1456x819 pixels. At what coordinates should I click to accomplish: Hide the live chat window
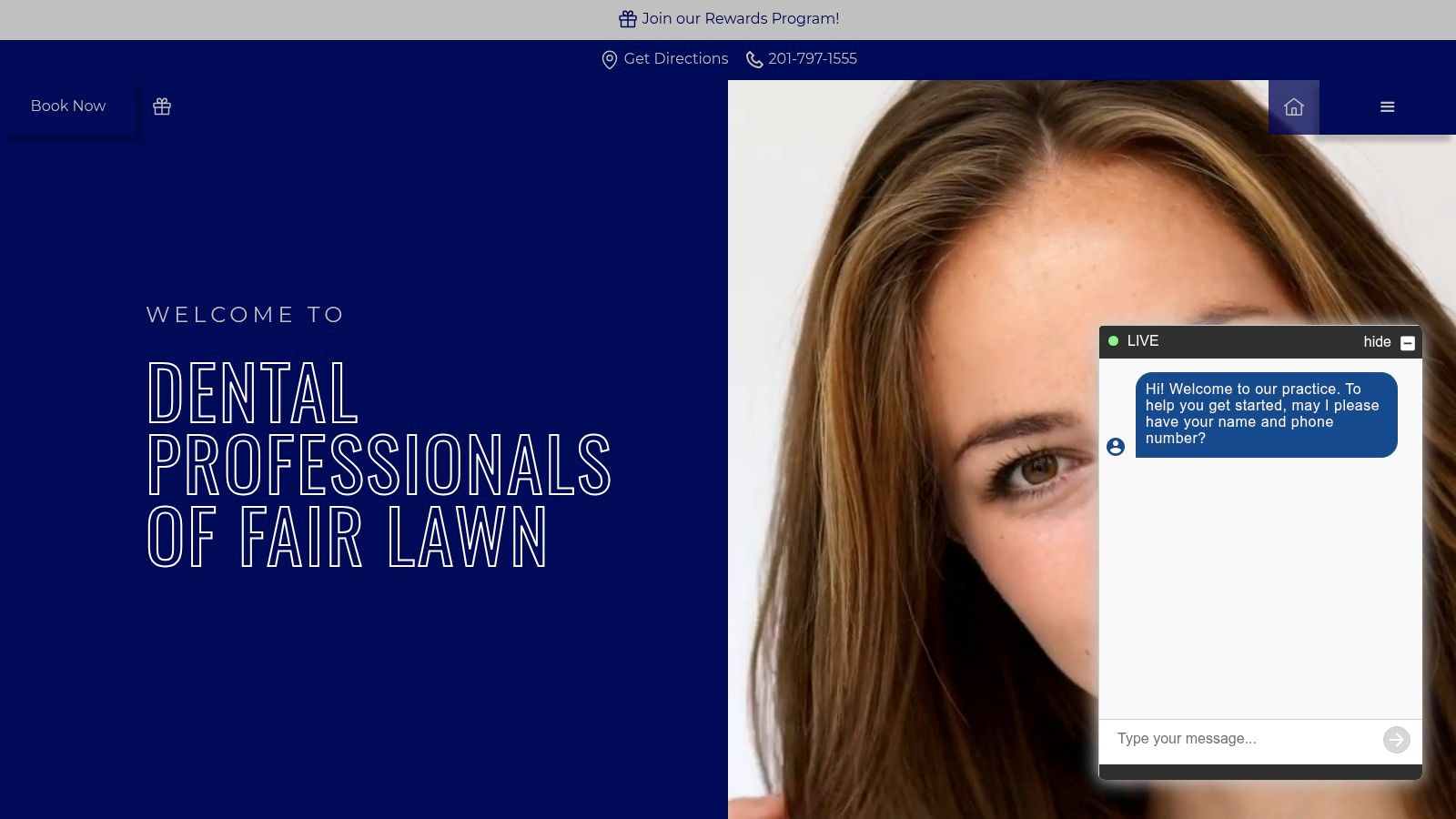click(1377, 342)
